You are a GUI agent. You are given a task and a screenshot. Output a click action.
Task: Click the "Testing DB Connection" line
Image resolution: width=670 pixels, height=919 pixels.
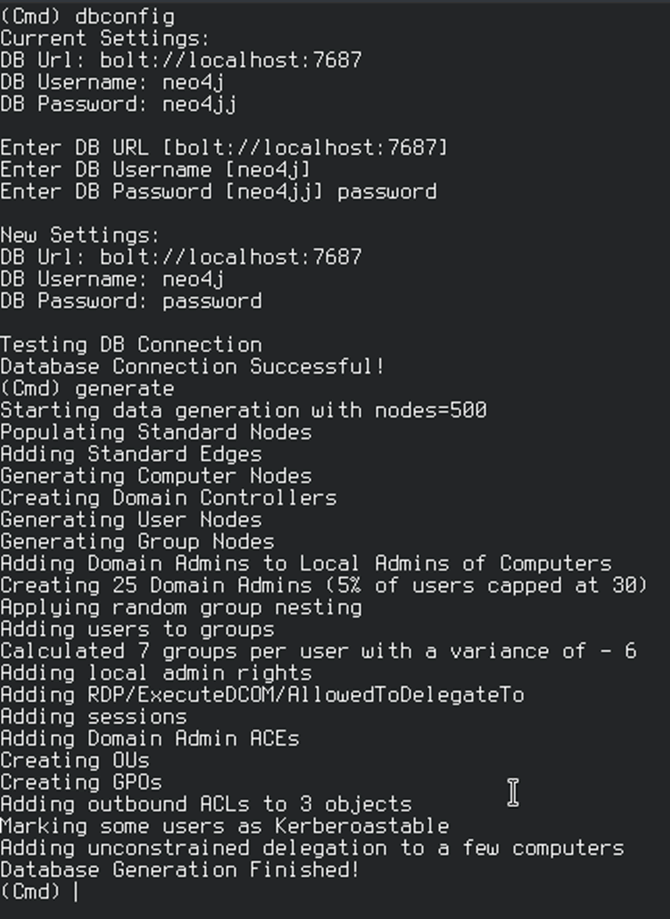131,344
